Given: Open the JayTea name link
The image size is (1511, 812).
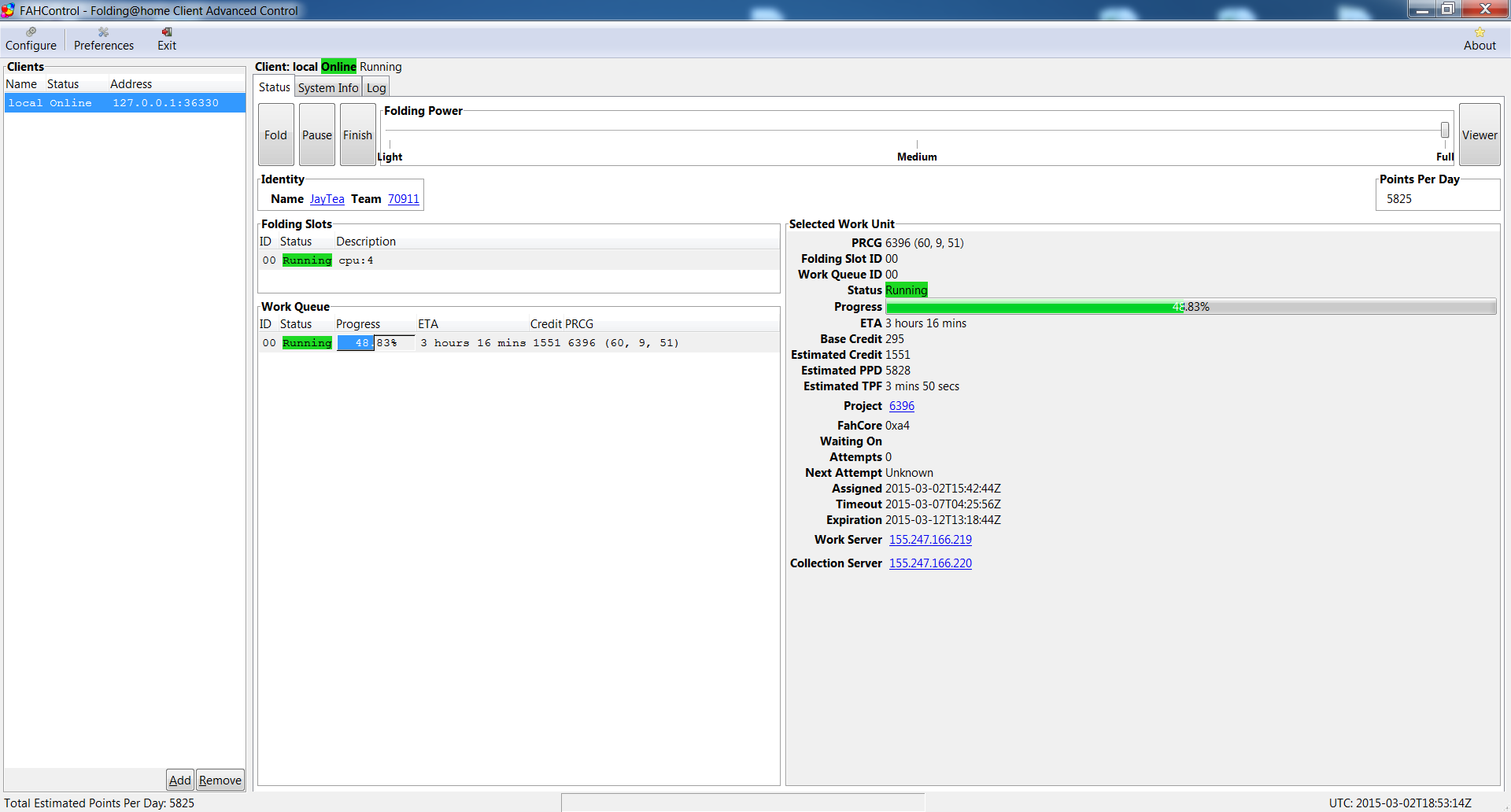Looking at the screenshot, I should pyautogui.click(x=327, y=199).
